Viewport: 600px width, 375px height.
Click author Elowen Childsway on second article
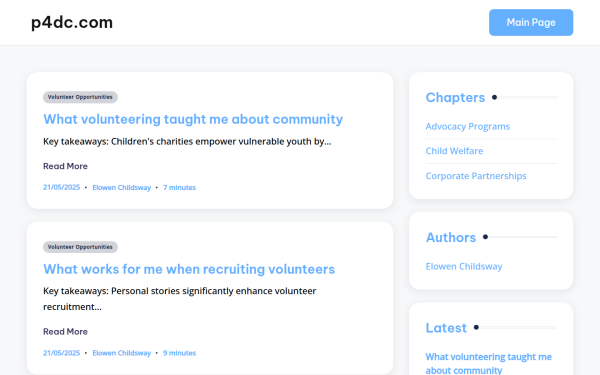pyautogui.click(x=122, y=353)
